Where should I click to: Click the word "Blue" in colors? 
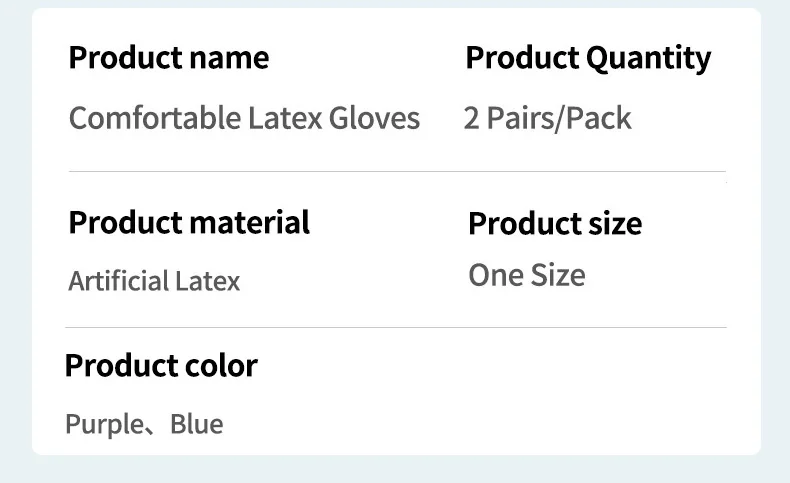click(196, 424)
